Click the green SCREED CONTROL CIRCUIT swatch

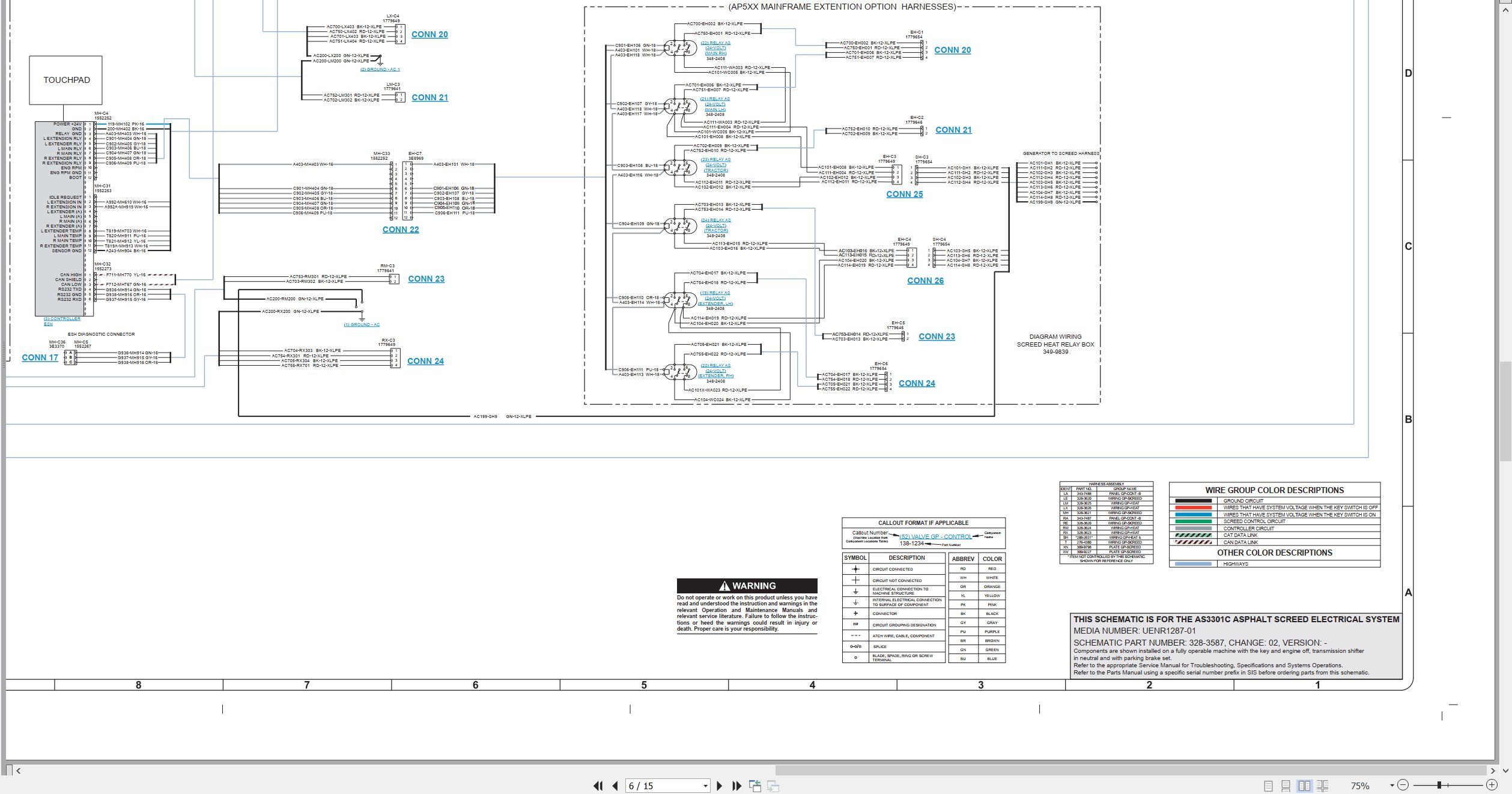(1193, 521)
